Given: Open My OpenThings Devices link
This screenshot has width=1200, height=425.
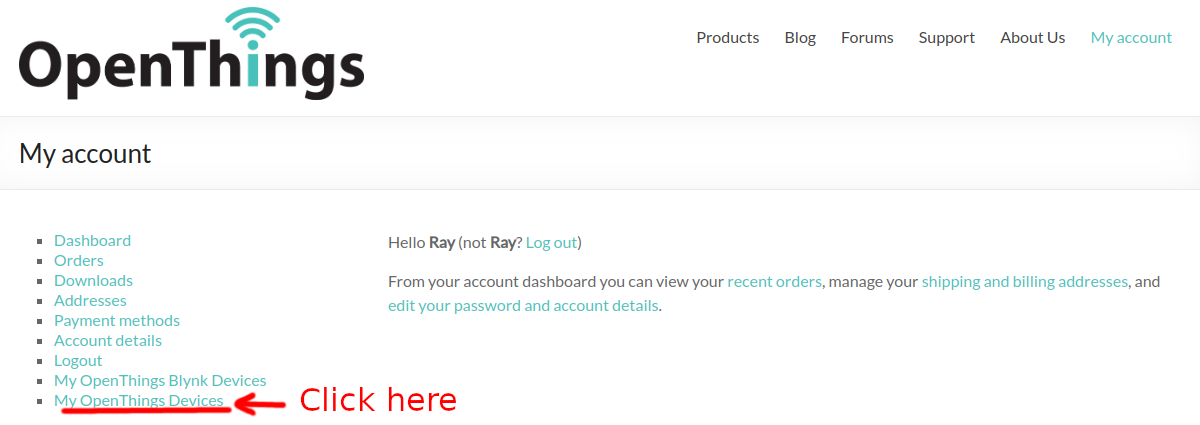Looking at the screenshot, I should 139,401.
